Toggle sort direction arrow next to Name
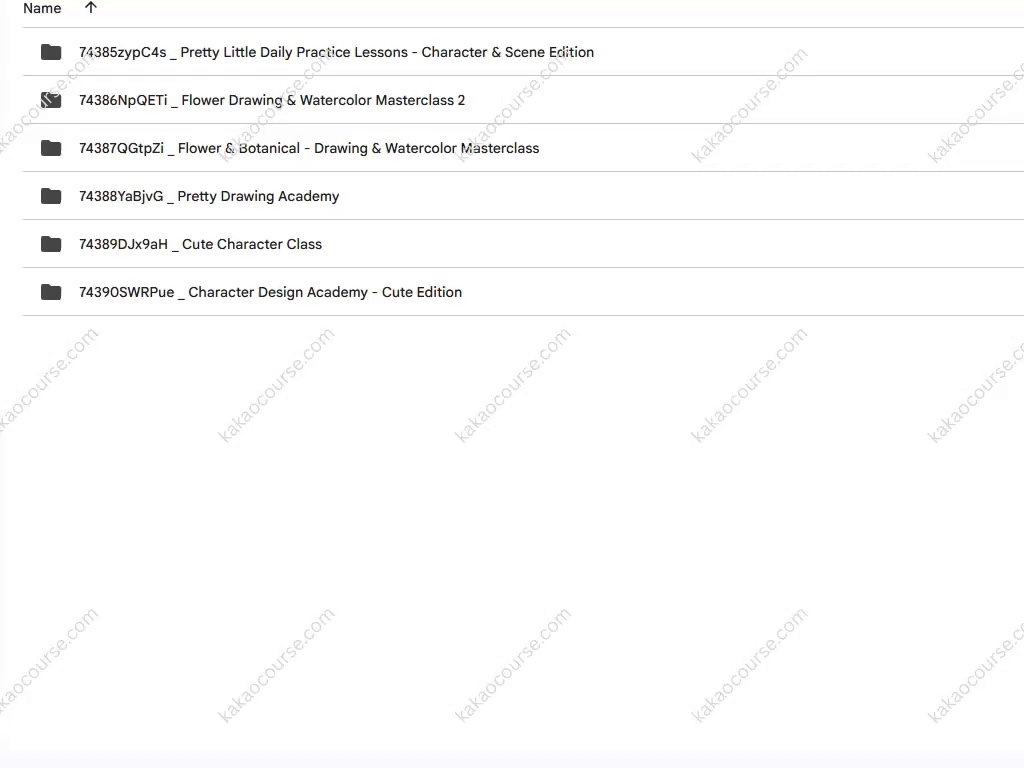 [x=91, y=8]
